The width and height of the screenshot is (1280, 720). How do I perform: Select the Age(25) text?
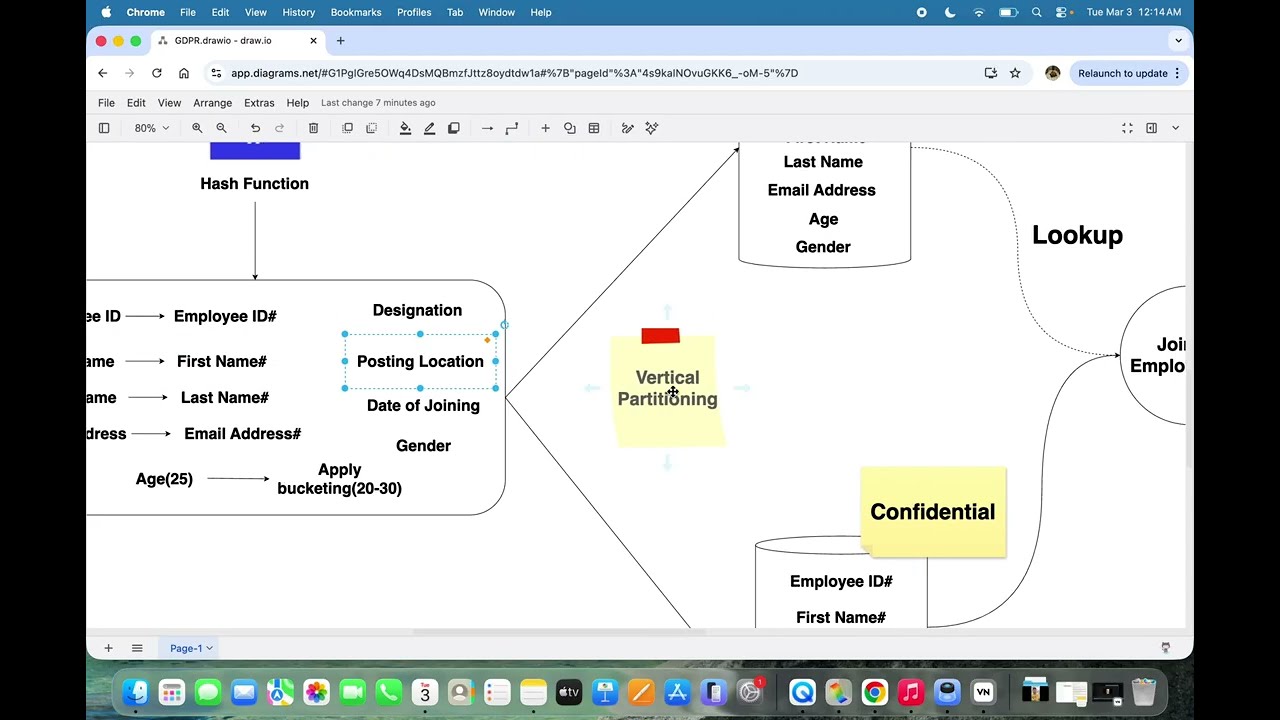click(164, 479)
